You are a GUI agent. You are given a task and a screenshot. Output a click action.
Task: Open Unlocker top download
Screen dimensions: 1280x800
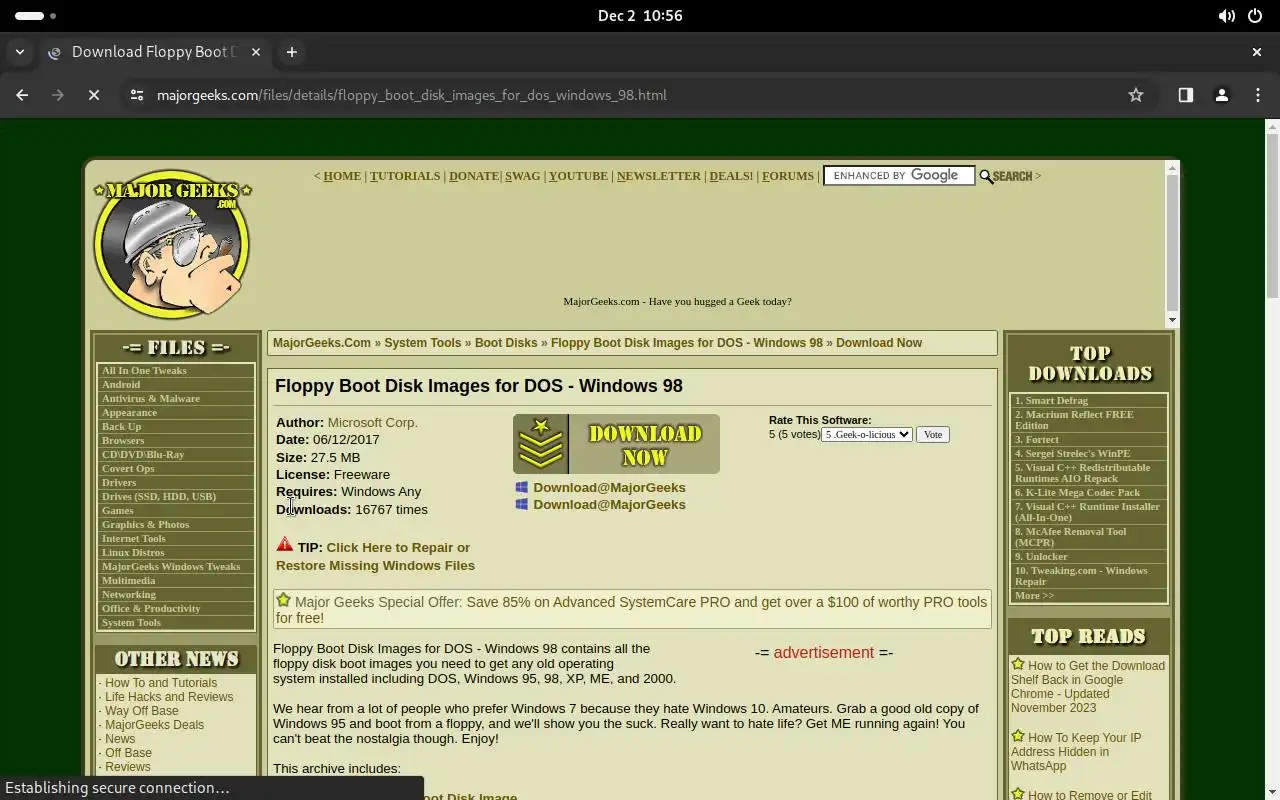(1042, 557)
